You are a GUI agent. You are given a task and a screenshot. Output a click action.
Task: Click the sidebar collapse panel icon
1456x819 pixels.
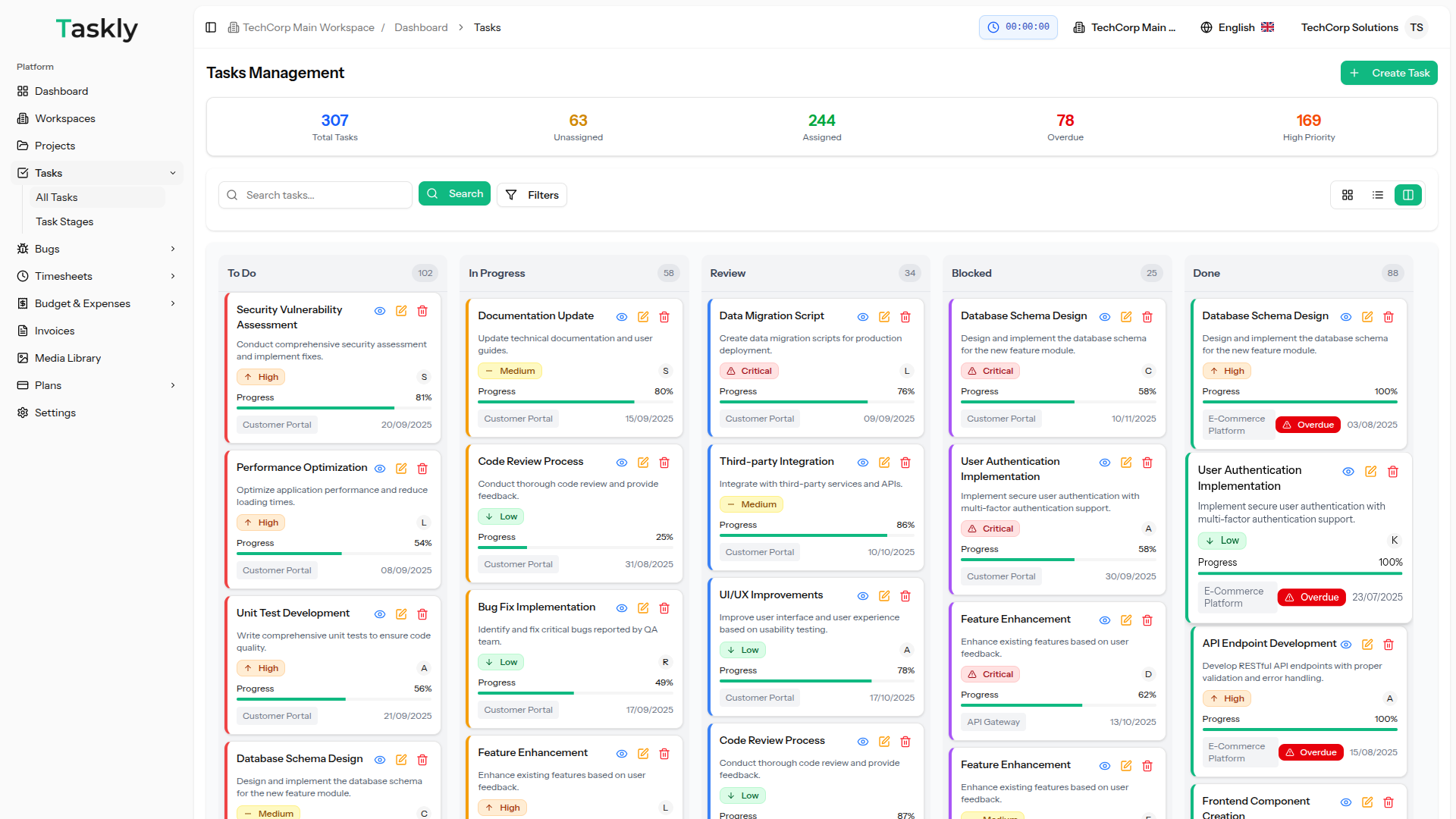point(211,27)
